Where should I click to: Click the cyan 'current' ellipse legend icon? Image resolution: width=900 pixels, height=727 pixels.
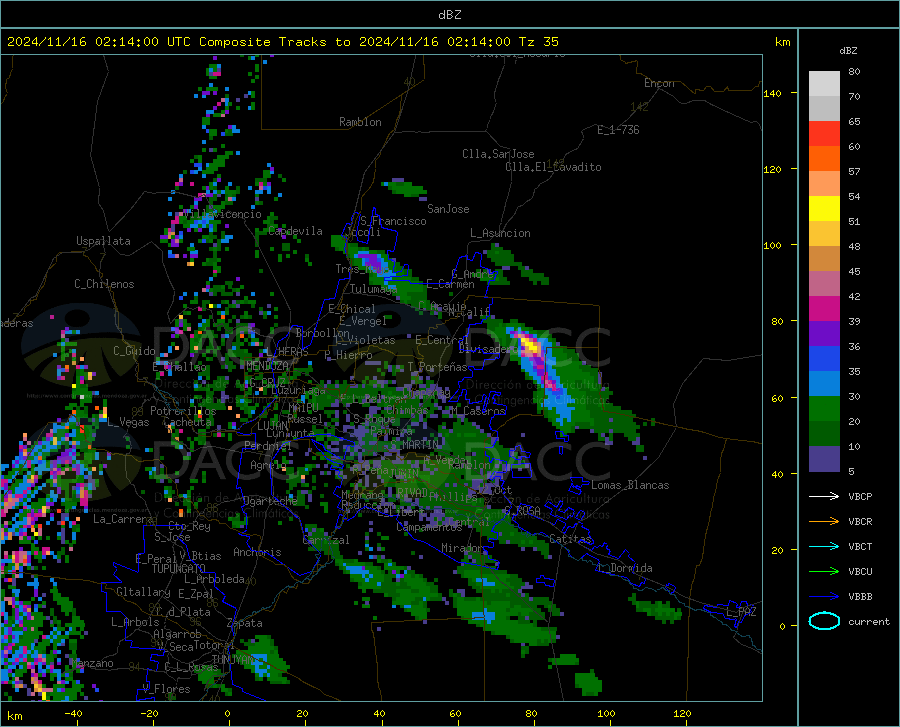(824, 621)
